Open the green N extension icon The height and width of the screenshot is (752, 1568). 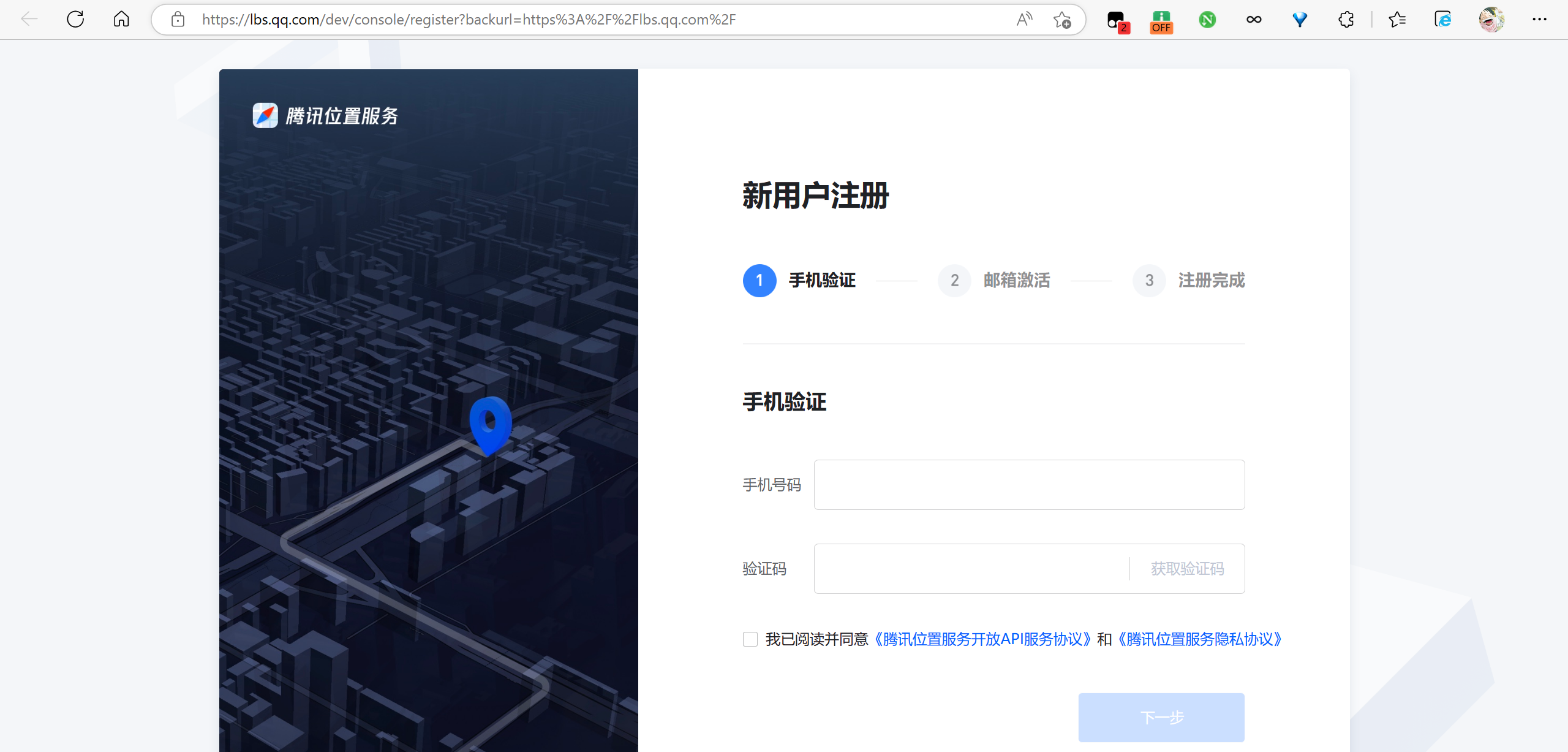coord(1207,19)
